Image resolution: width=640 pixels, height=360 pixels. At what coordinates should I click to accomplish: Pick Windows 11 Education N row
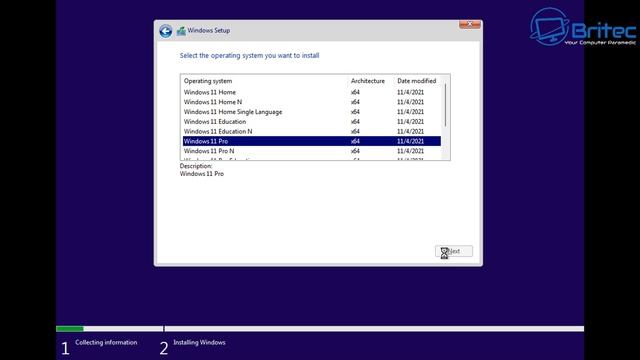312,131
